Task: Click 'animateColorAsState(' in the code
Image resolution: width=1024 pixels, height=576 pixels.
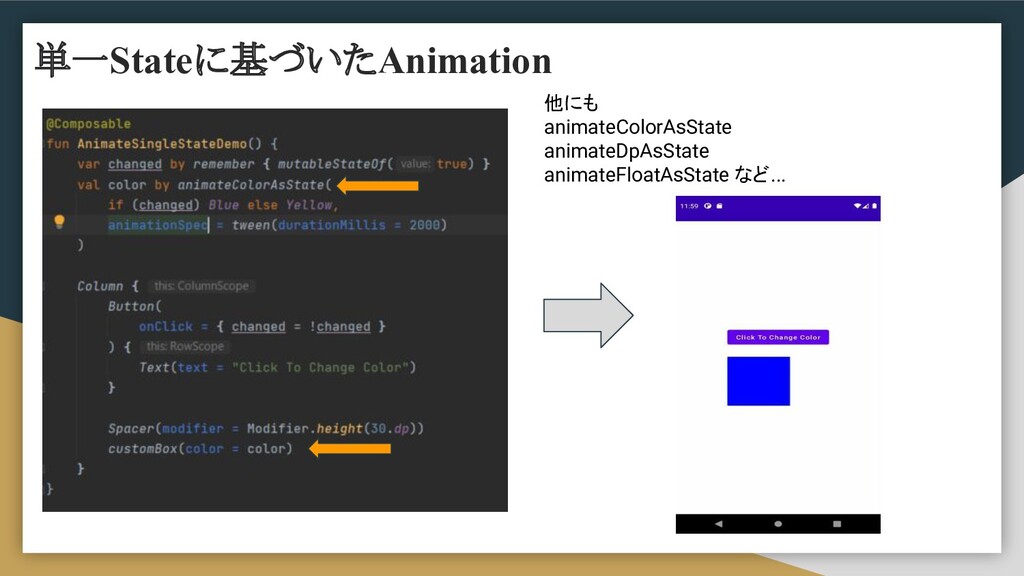Action: [x=254, y=185]
